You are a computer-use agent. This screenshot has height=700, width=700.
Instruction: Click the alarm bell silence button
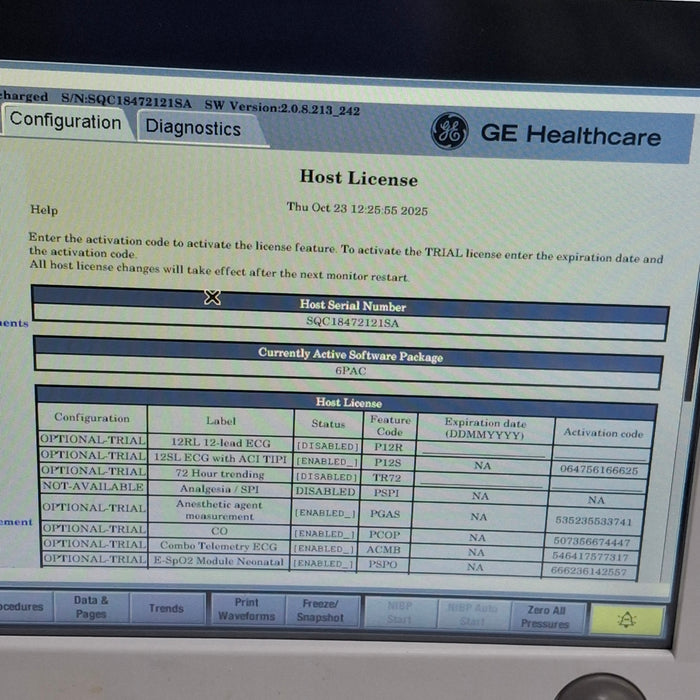pyautogui.click(x=626, y=620)
